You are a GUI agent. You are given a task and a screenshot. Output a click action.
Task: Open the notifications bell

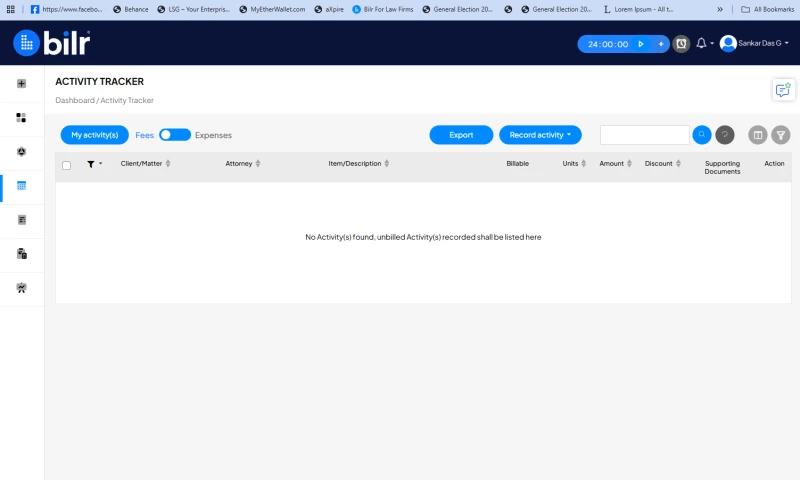(x=702, y=43)
